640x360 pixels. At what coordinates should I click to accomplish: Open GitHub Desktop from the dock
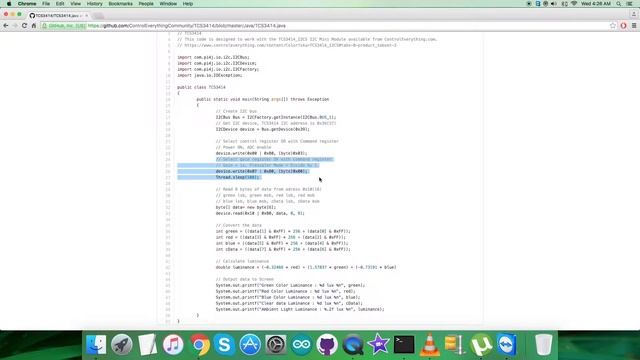pos(327,345)
